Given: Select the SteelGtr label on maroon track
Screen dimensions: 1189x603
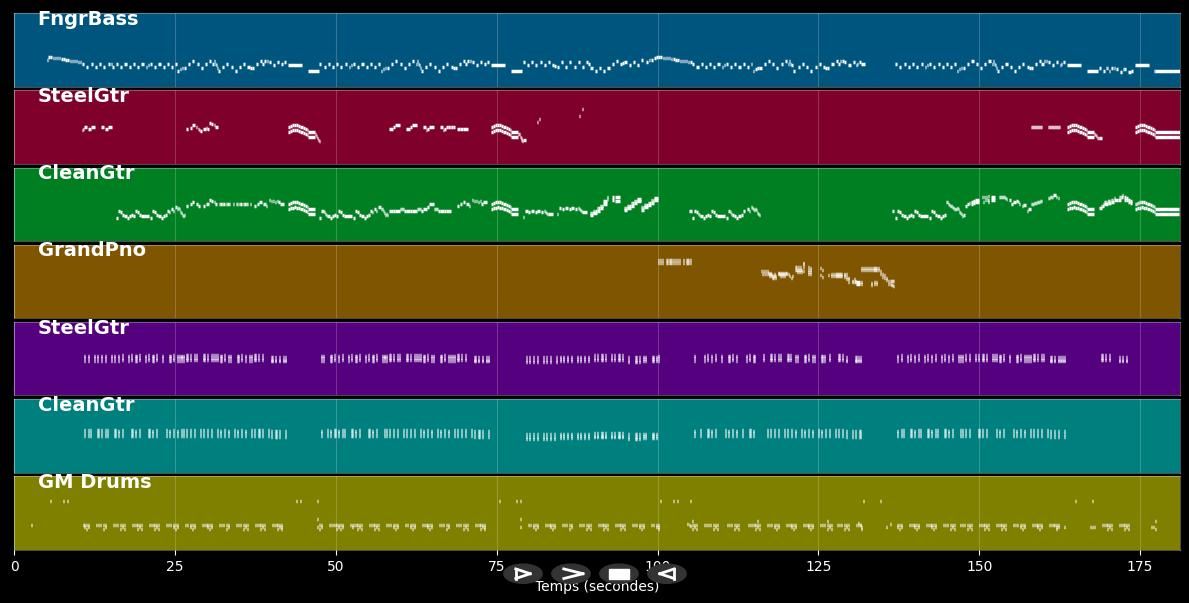Looking at the screenshot, I should pos(83,96).
